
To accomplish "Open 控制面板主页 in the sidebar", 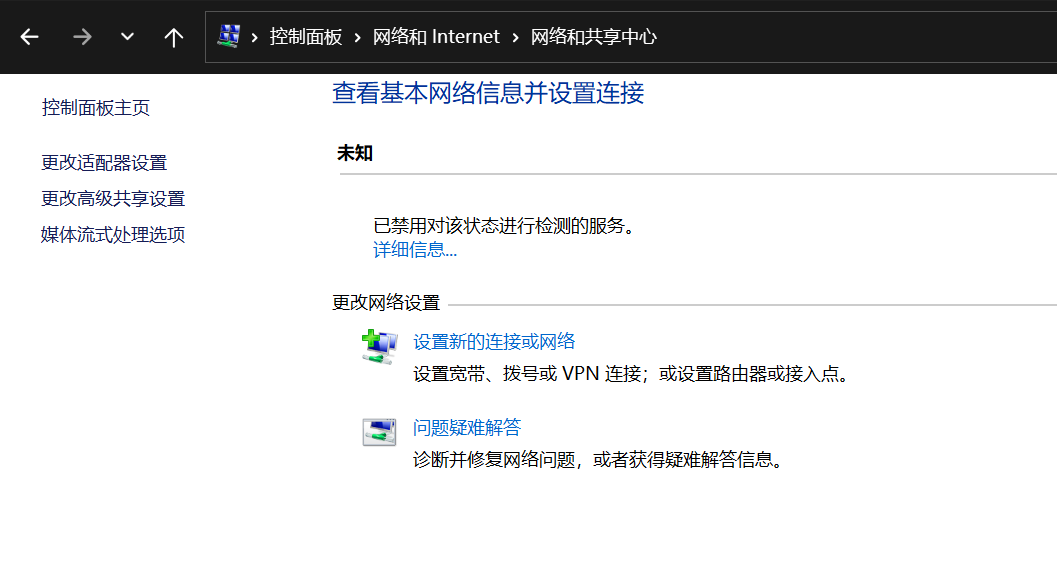I will click(x=96, y=108).
